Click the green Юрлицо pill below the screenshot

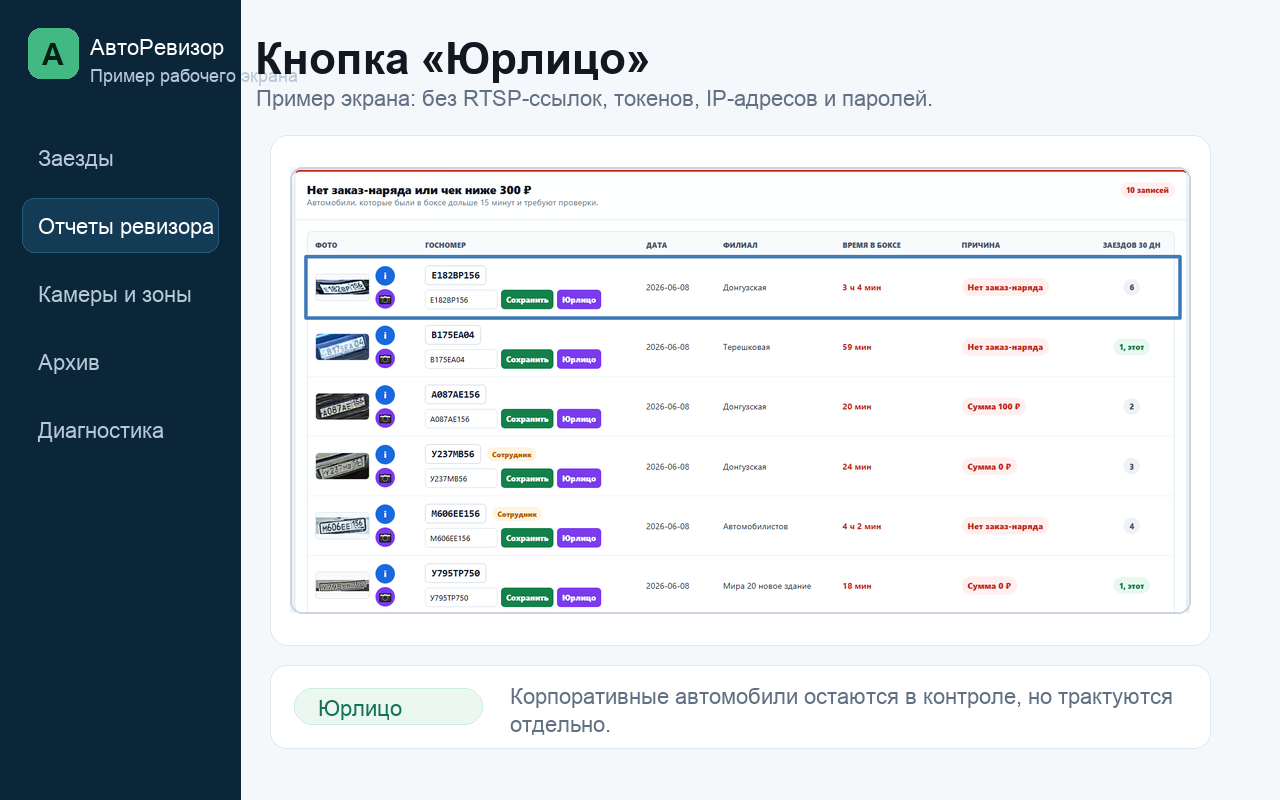point(388,707)
